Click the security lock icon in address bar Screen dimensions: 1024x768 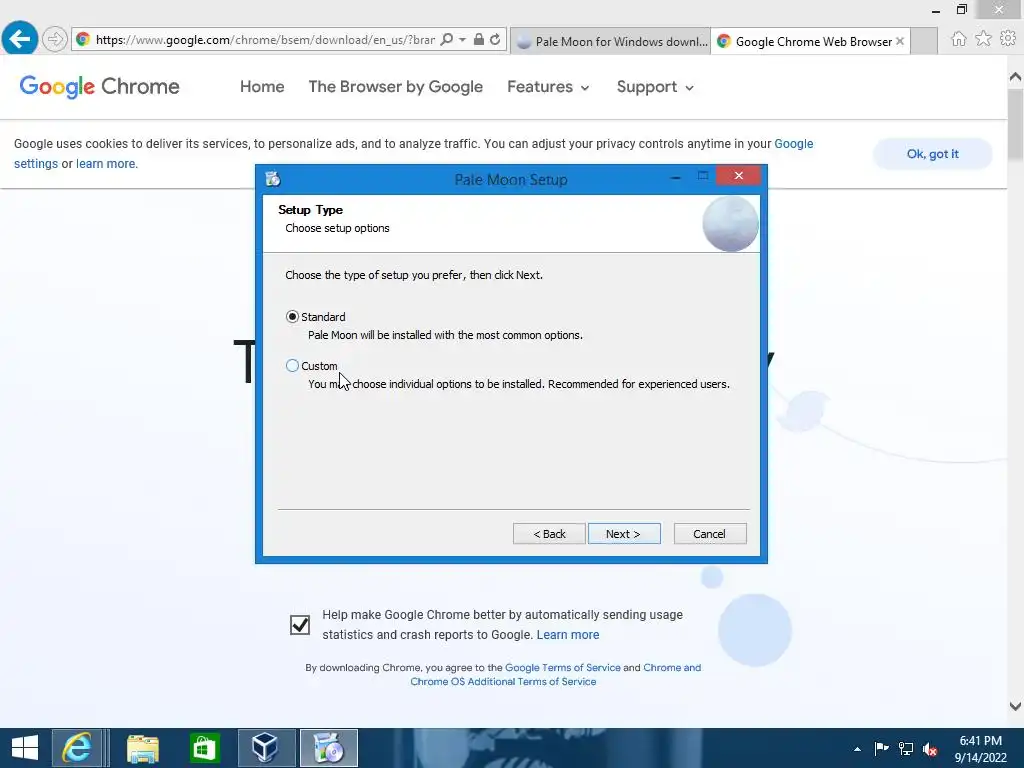[479, 39]
